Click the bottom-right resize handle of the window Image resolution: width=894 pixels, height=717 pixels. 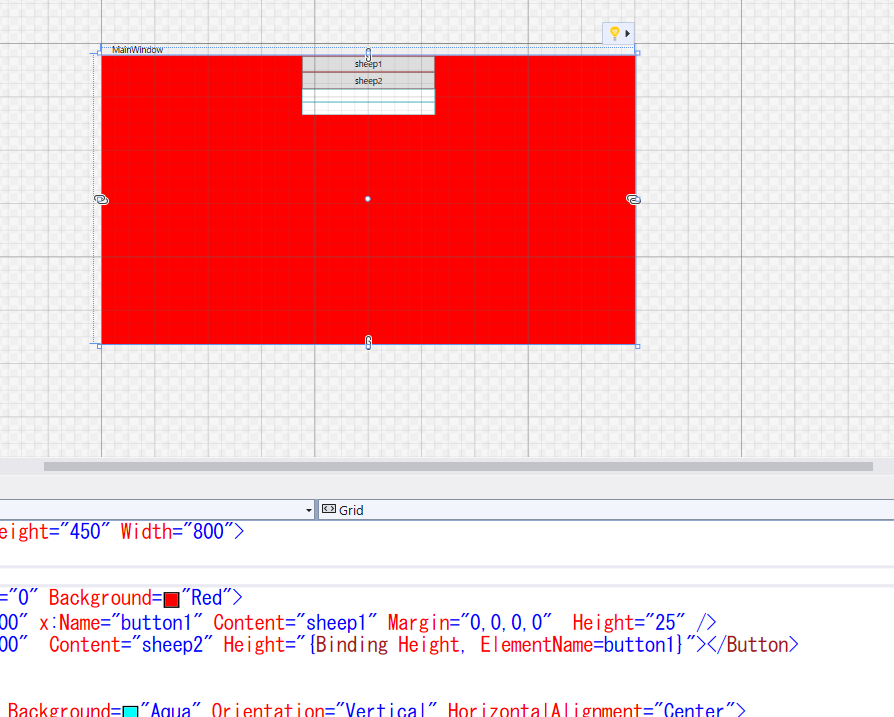(x=637, y=346)
